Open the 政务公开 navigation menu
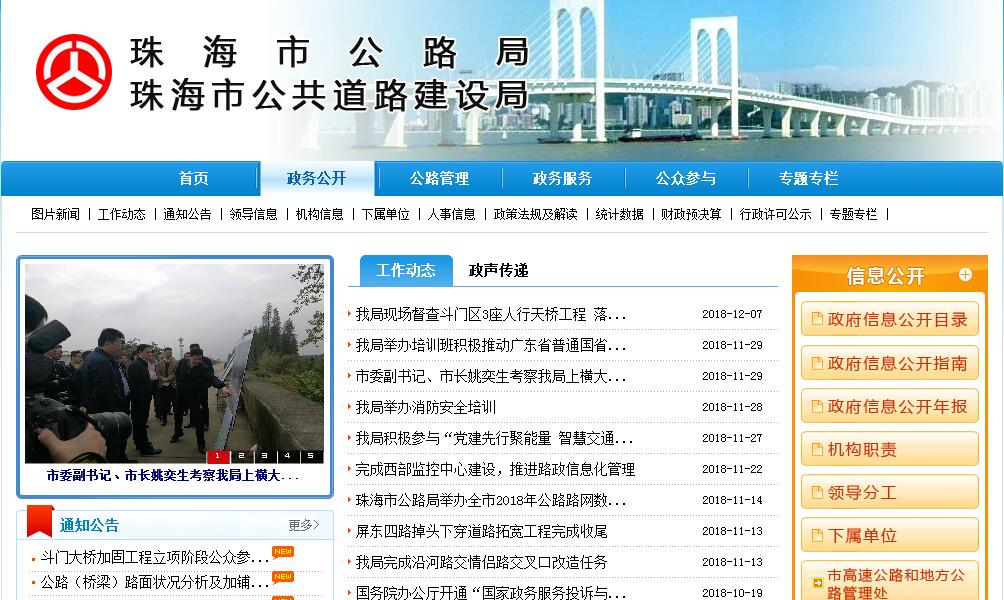Viewport: 1004px width, 600px height. click(x=316, y=179)
